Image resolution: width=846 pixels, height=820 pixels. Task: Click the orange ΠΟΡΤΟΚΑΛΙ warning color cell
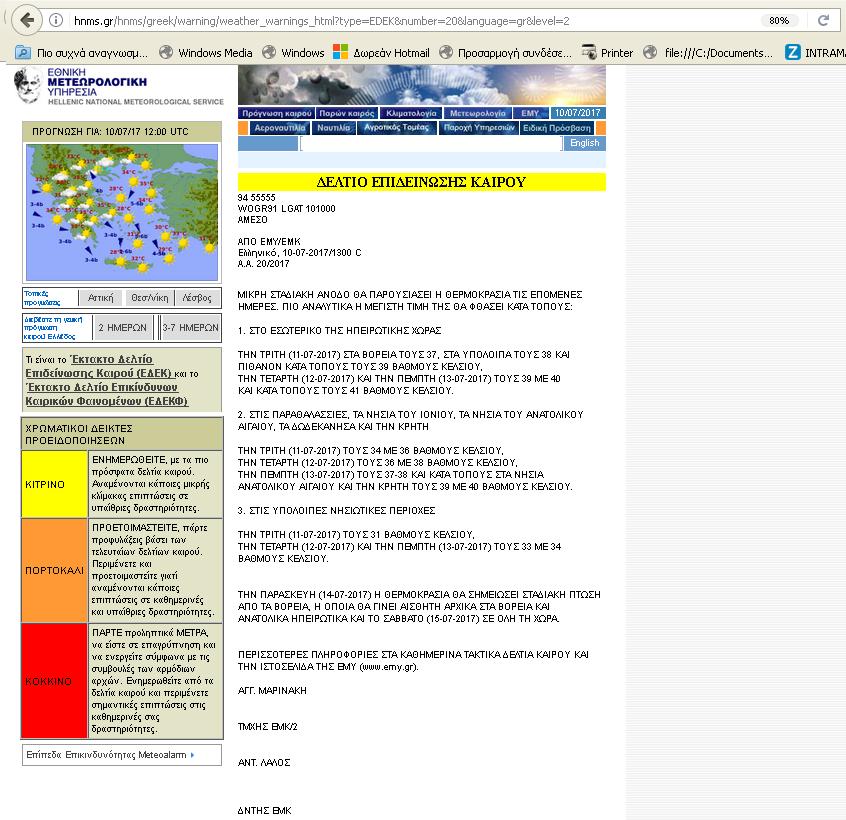(x=54, y=570)
